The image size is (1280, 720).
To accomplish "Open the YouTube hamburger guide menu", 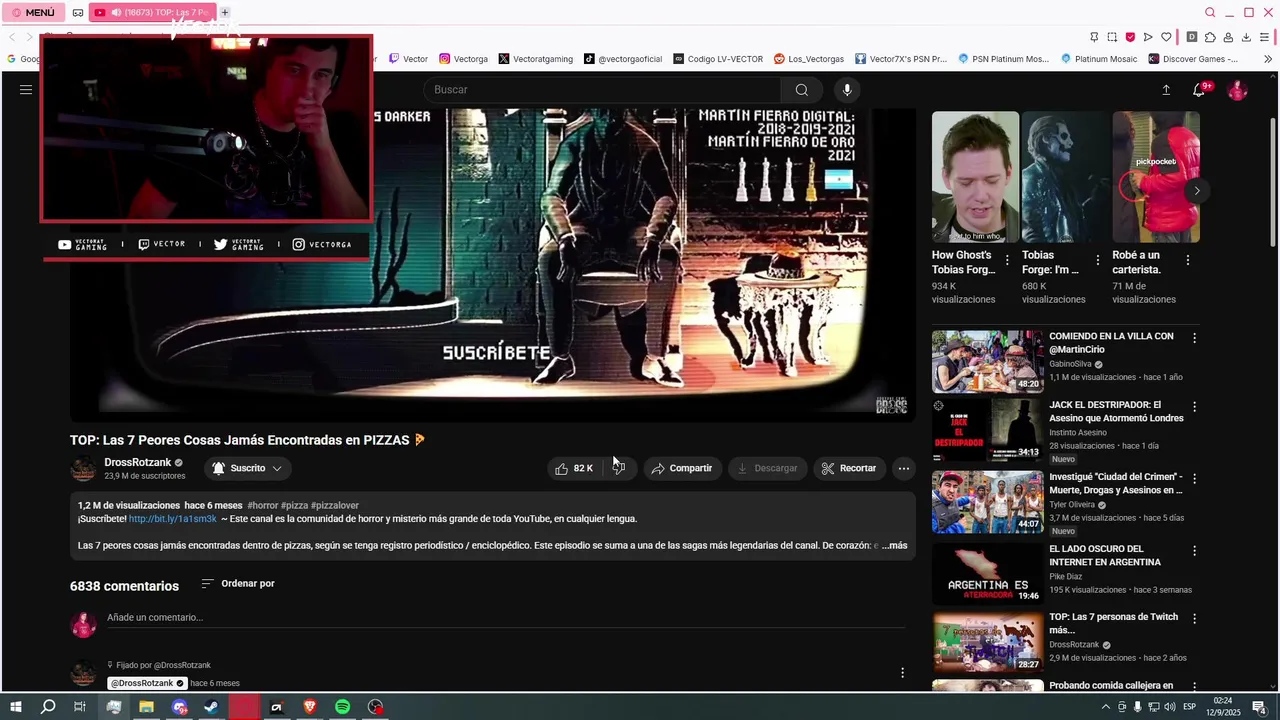I will click(26, 90).
